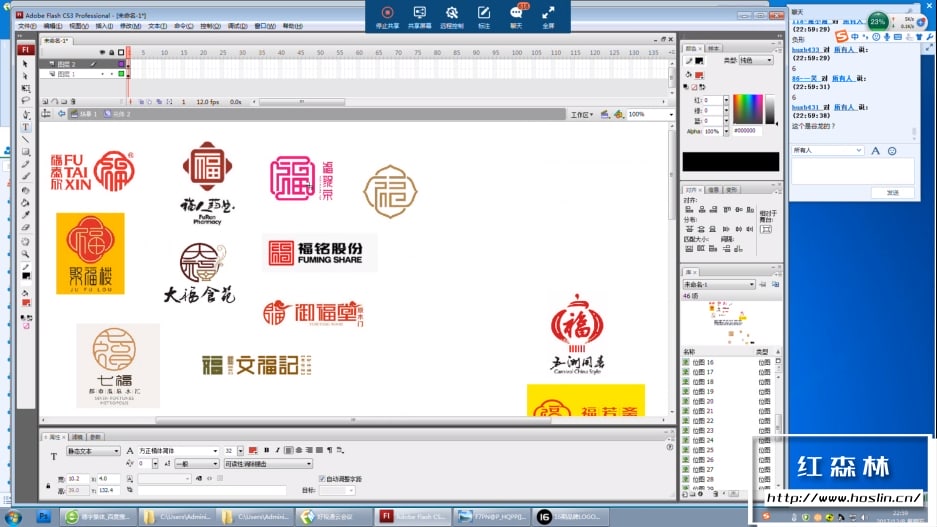Toggle outline view for all layers
The height and width of the screenshot is (527, 937).
[x=121, y=53]
